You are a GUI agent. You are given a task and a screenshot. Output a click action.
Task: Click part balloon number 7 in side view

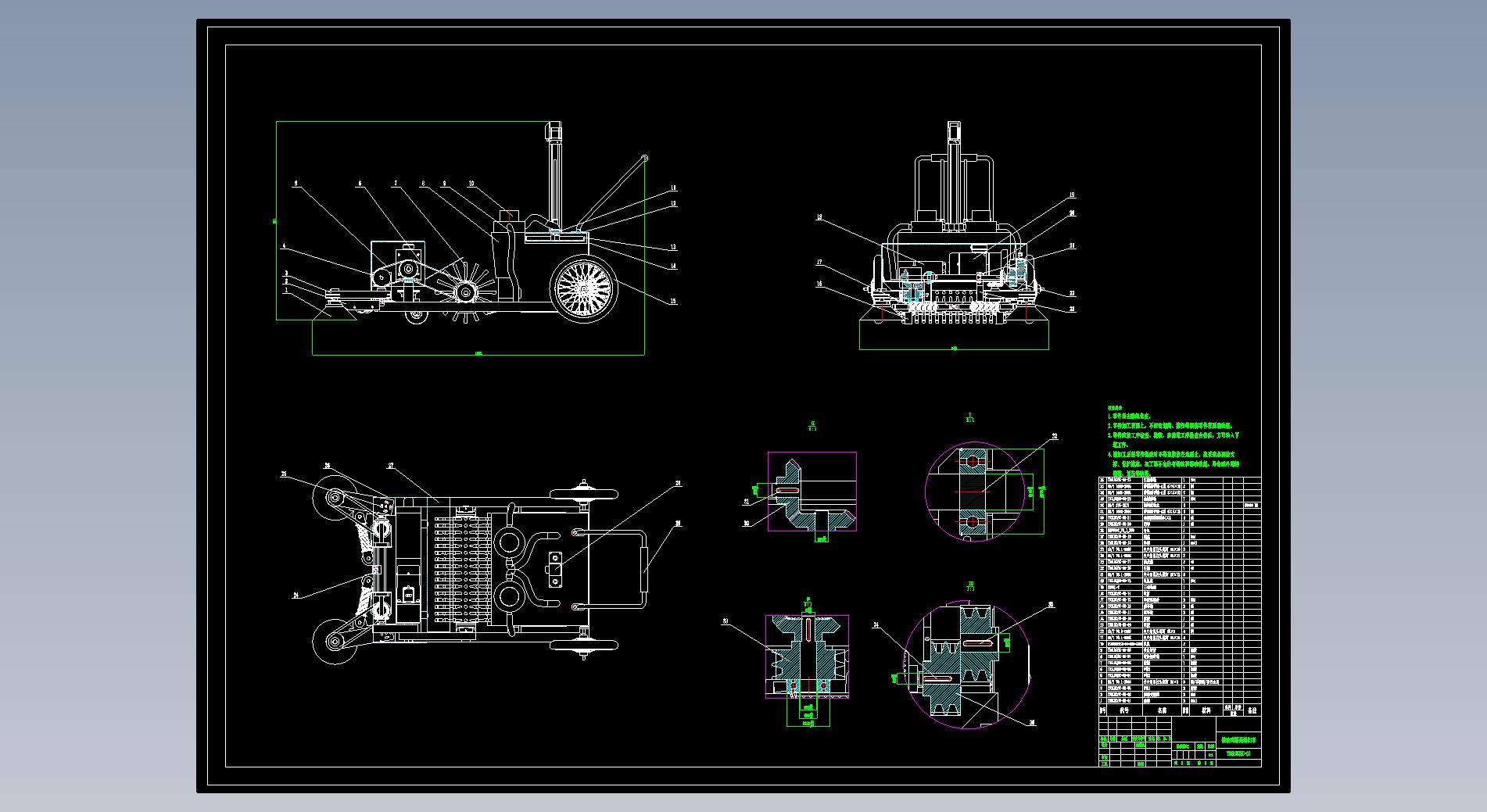396,184
